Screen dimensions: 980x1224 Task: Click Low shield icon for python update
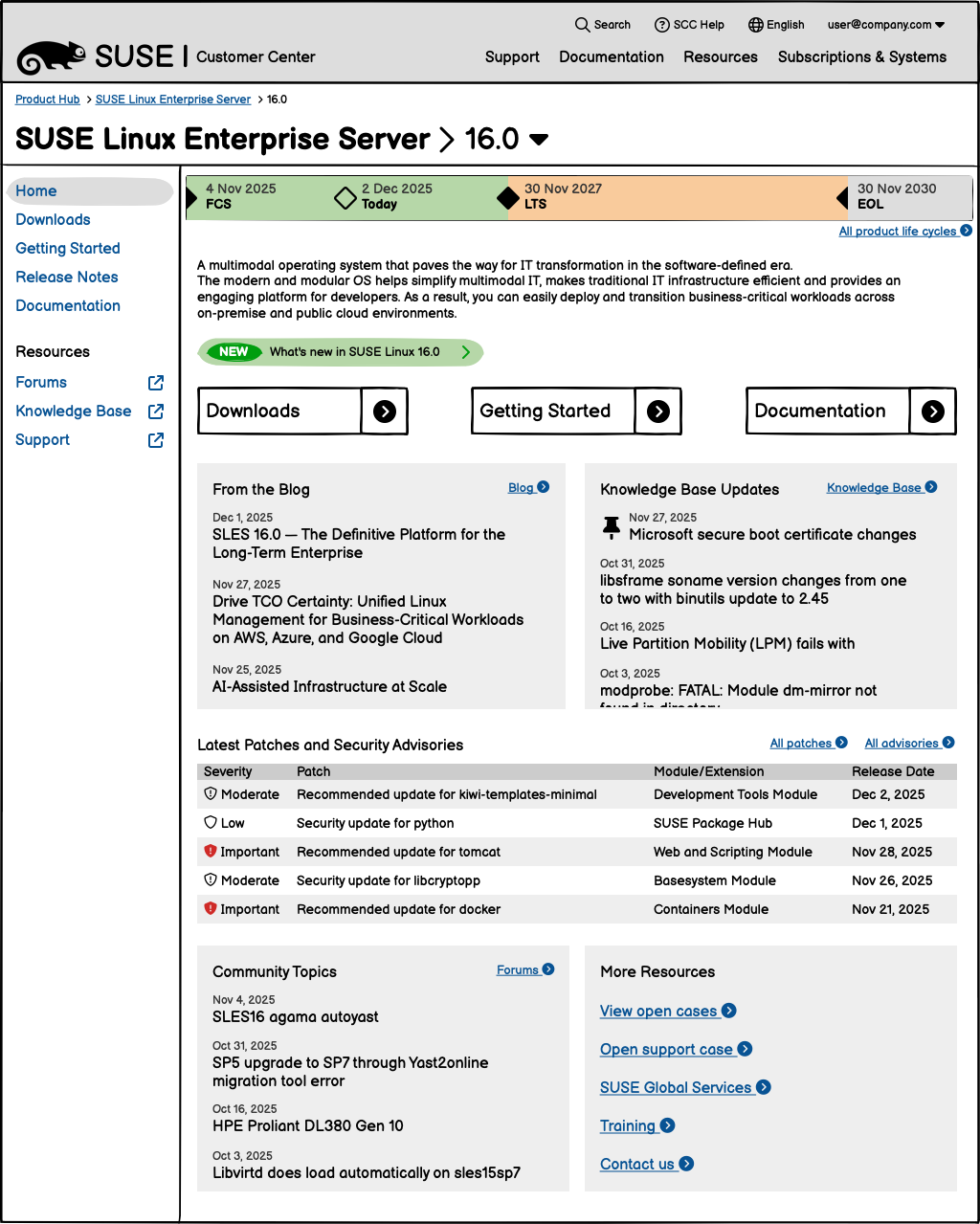[x=211, y=823]
